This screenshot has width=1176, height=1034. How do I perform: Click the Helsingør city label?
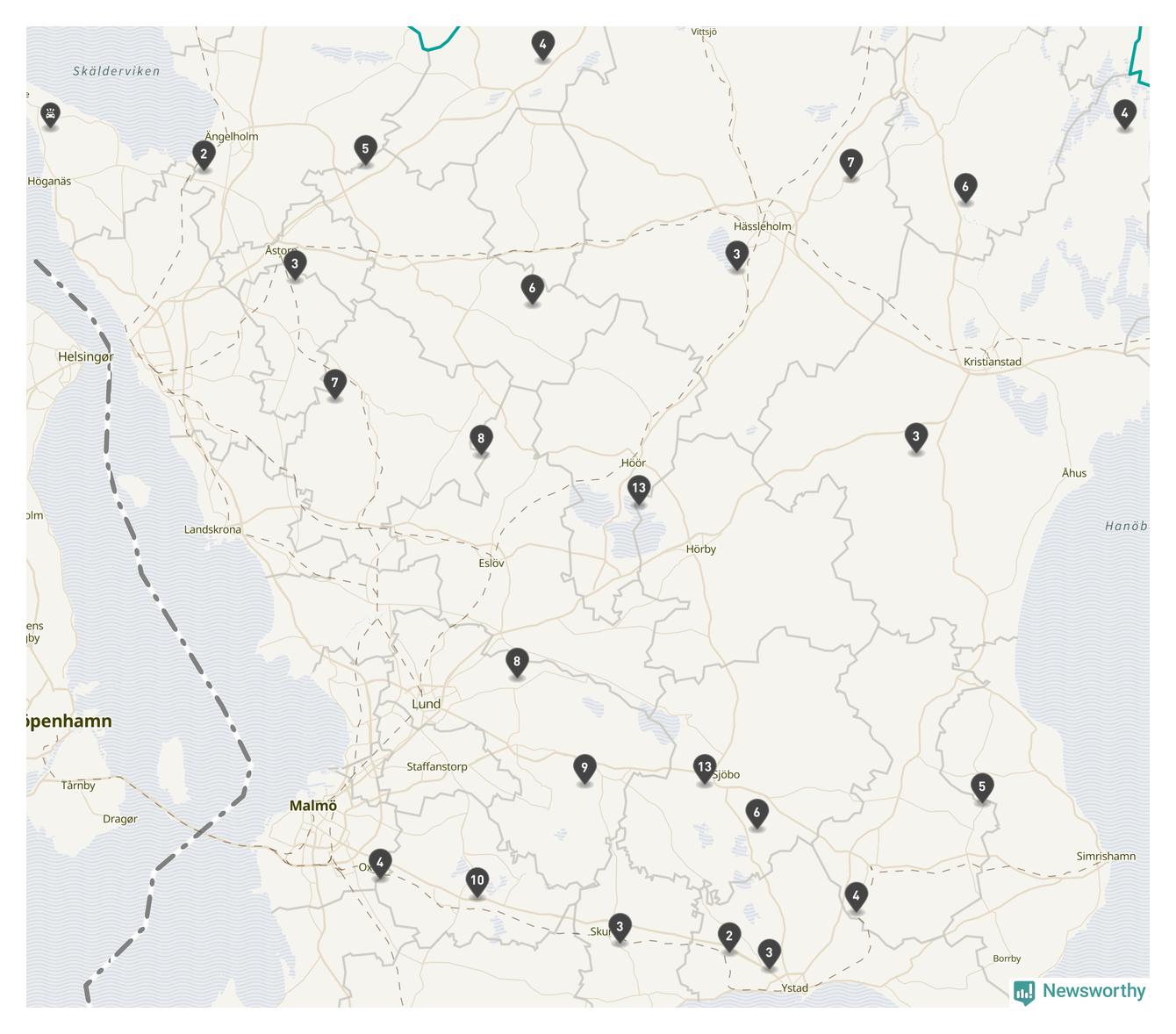[x=85, y=356]
